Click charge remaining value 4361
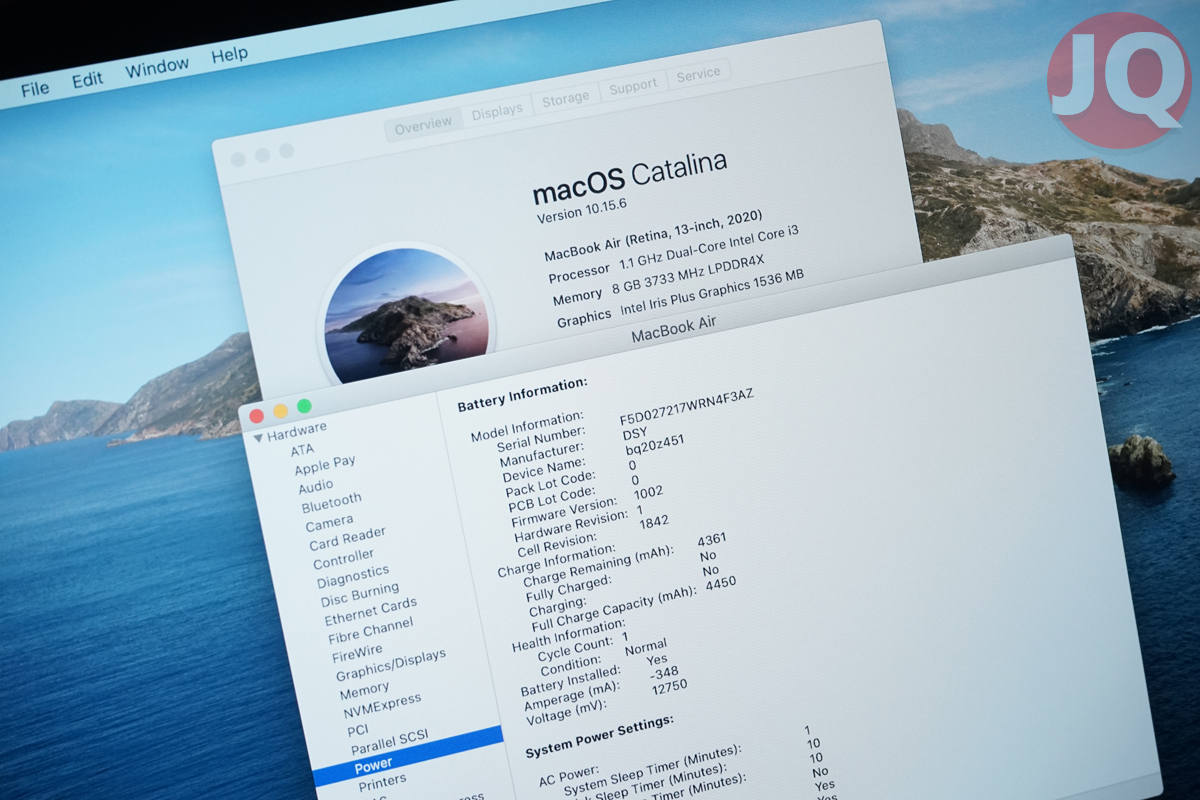The height and width of the screenshot is (800, 1200). (x=711, y=541)
